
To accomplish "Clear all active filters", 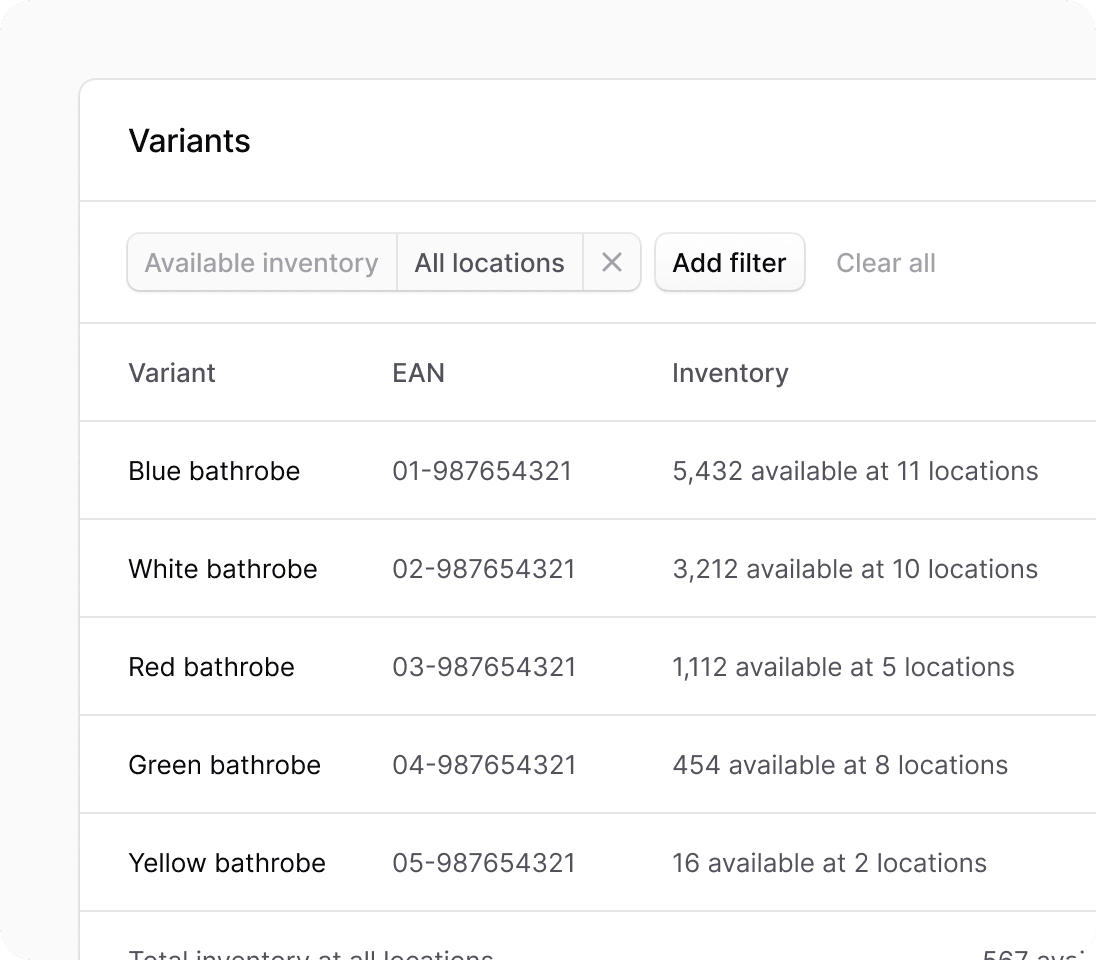I will (886, 262).
